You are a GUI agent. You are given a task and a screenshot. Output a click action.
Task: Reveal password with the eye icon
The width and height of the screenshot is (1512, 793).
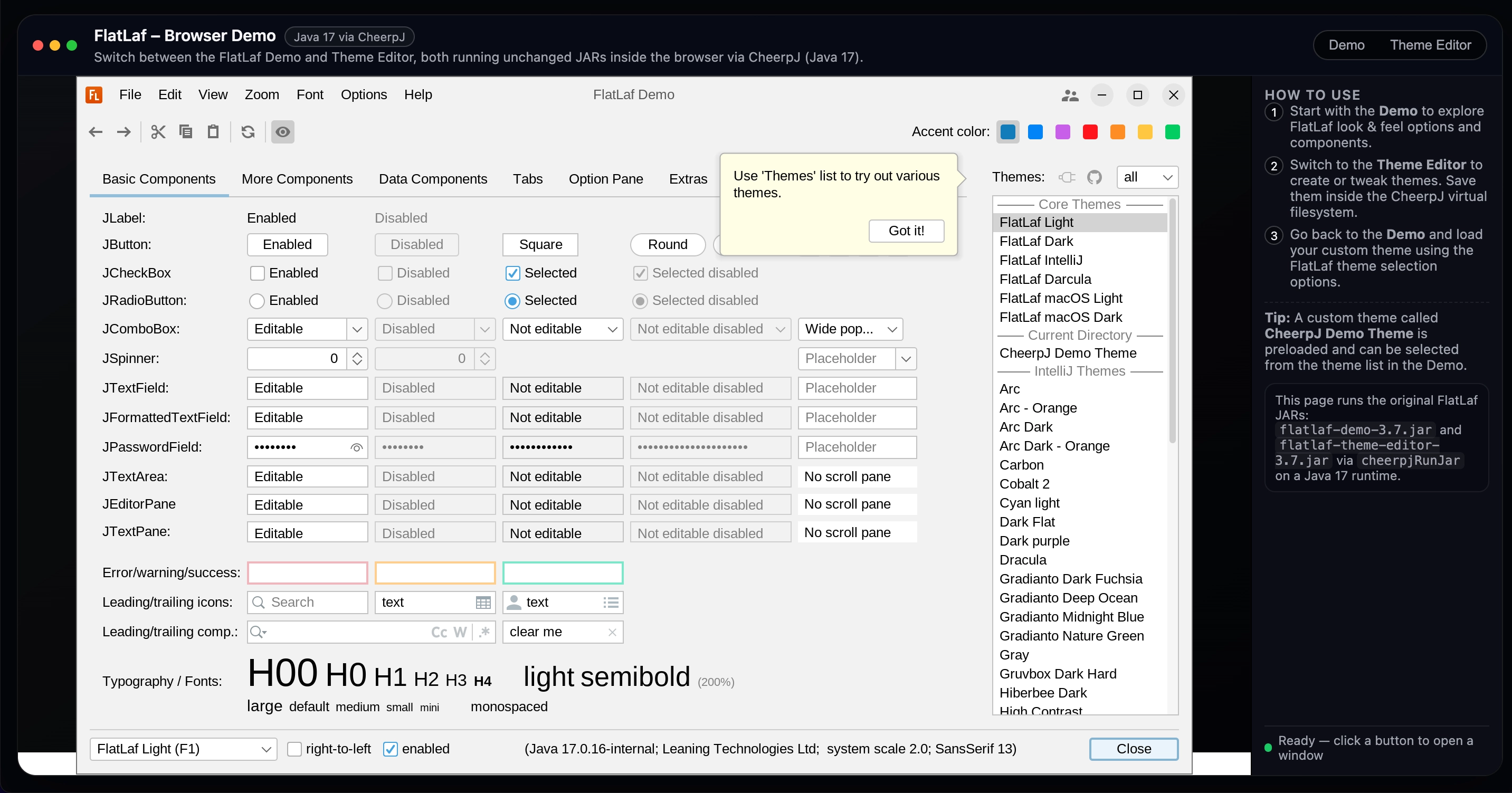coord(356,447)
